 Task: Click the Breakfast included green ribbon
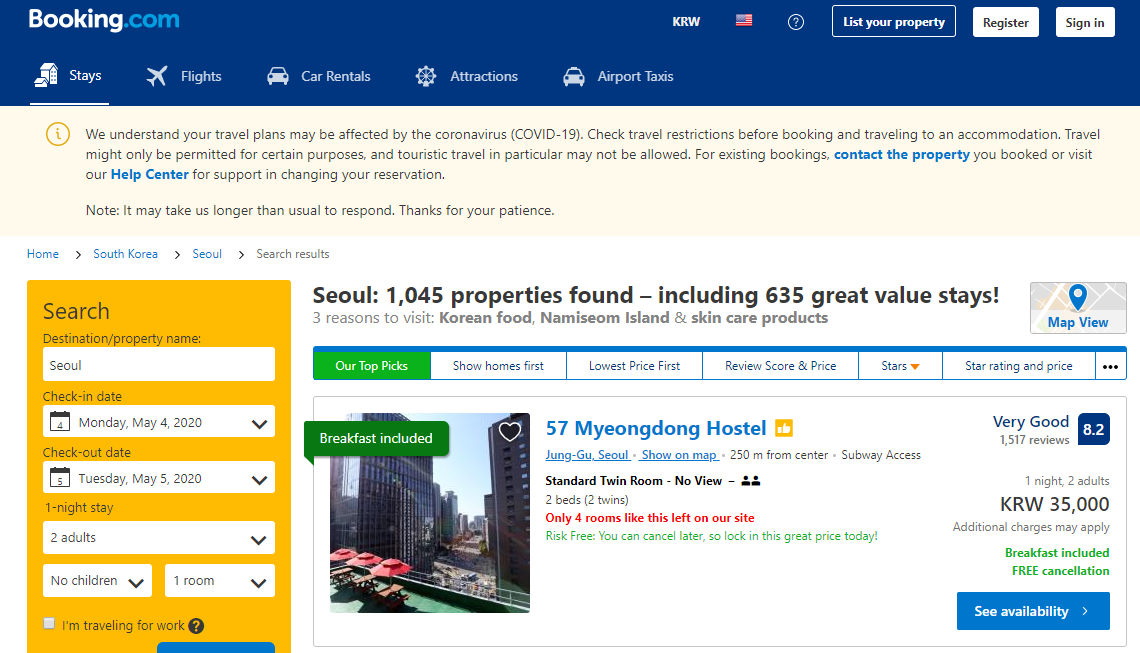tap(376, 438)
